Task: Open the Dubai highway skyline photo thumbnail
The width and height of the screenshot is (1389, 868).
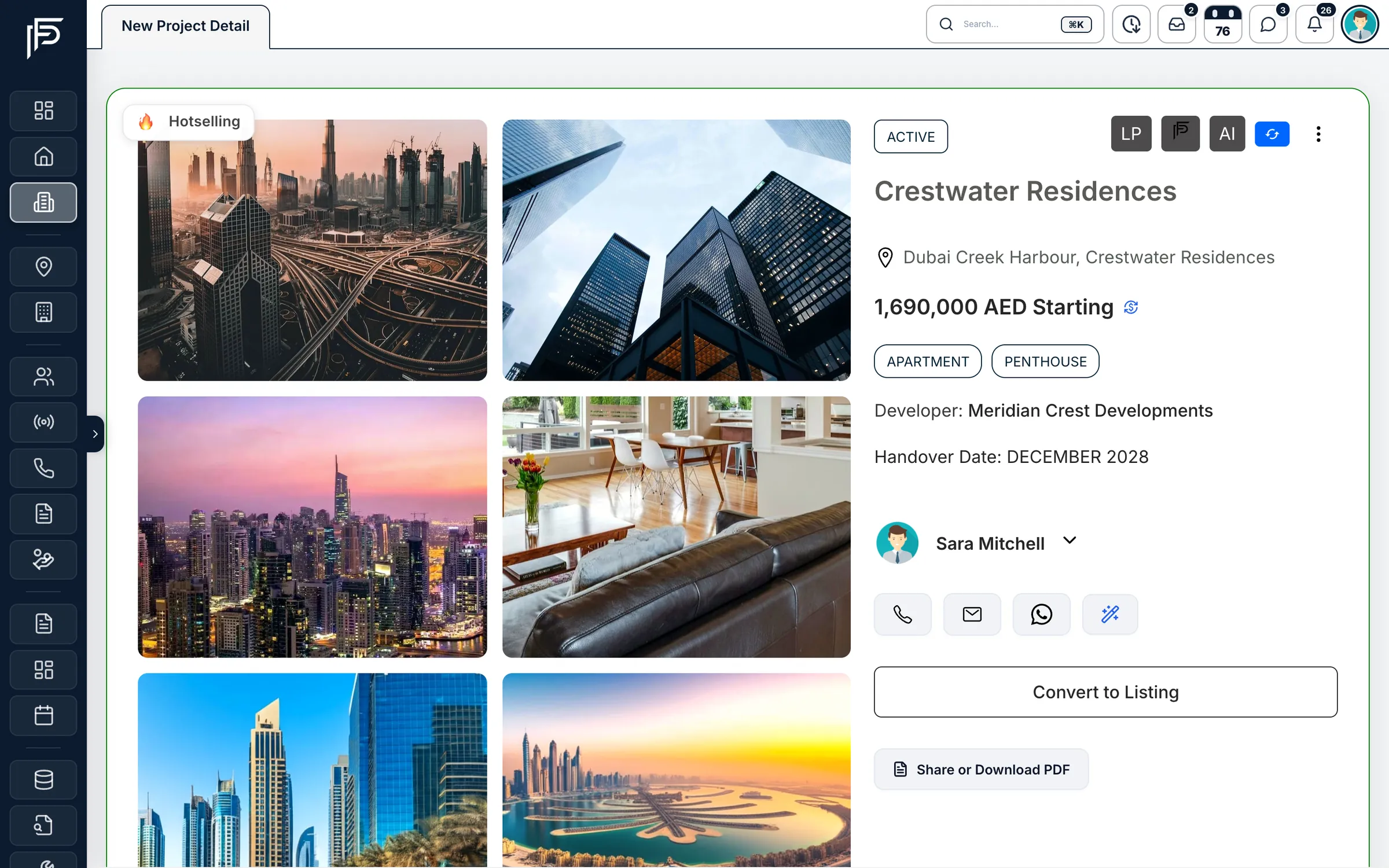Action: (313, 250)
